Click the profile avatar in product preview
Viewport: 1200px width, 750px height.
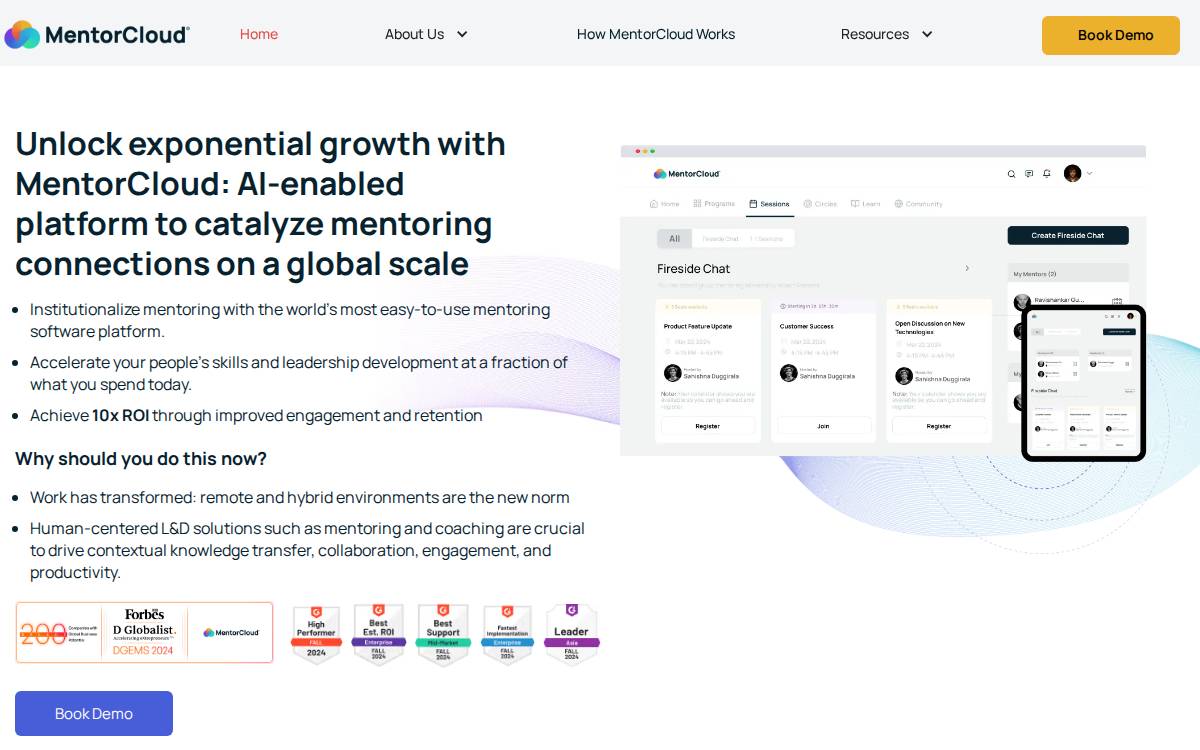click(x=1073, y=173)
